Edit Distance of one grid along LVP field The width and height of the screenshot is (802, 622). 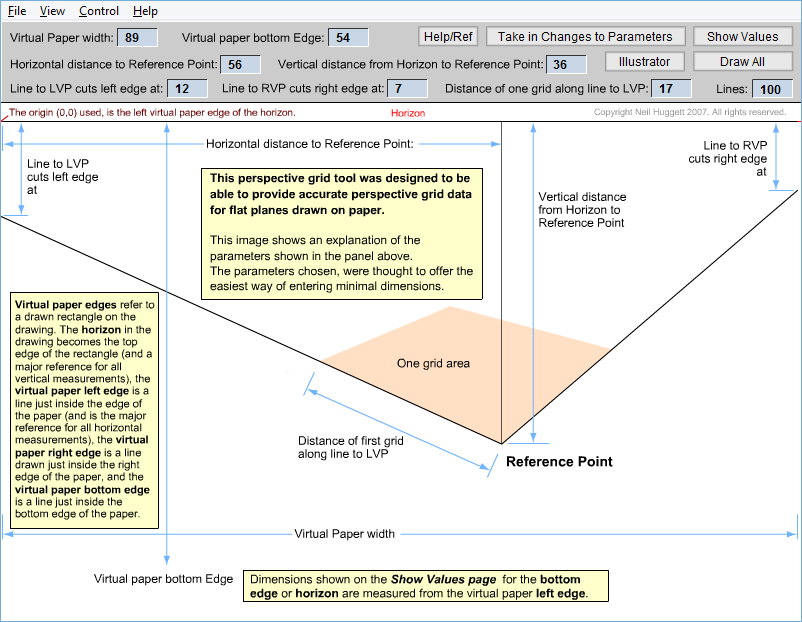(671, 88)
